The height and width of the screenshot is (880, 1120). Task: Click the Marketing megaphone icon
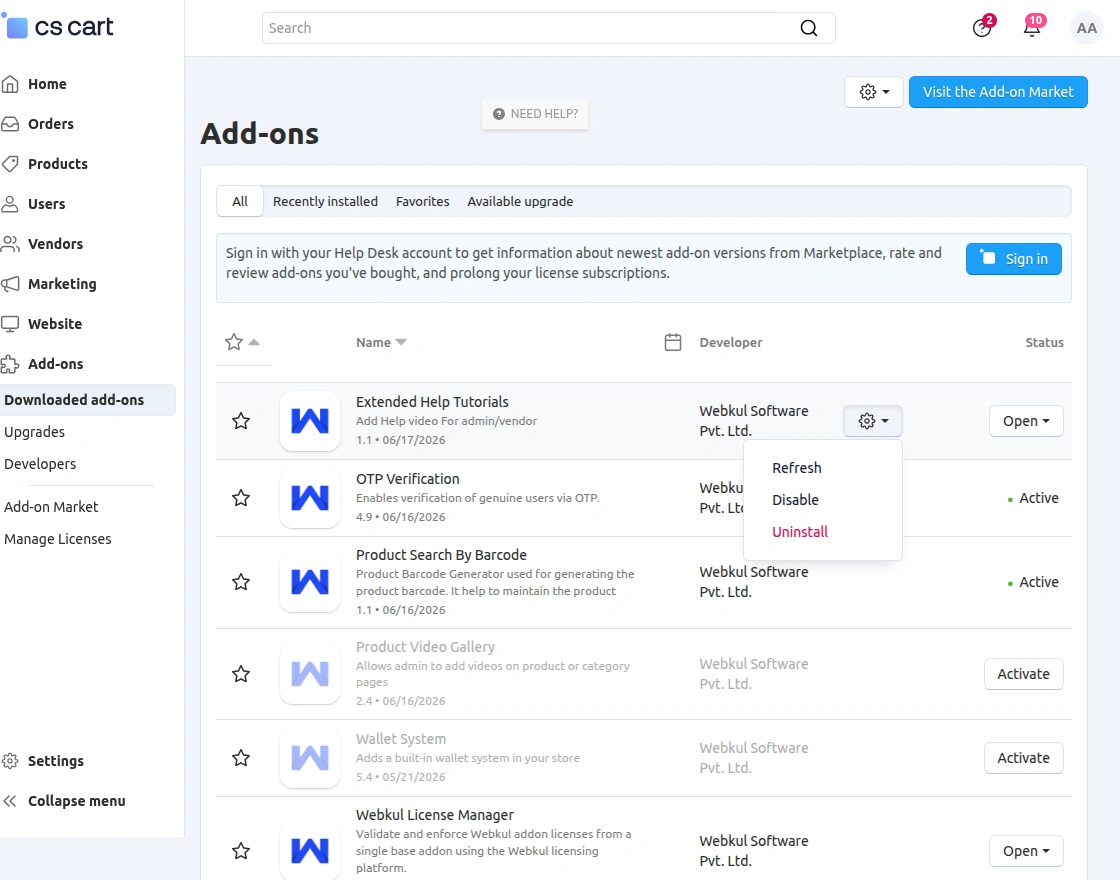10,284
